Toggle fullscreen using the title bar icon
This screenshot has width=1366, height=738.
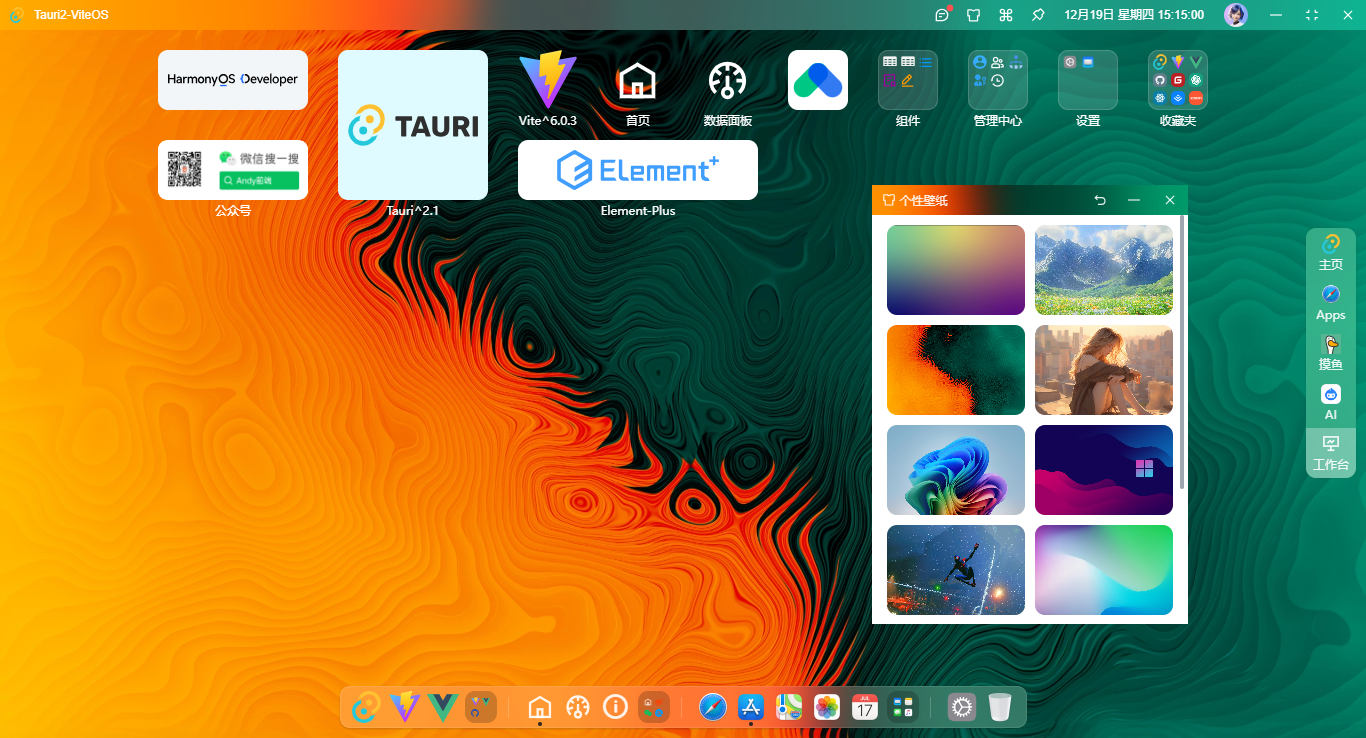1312,15
